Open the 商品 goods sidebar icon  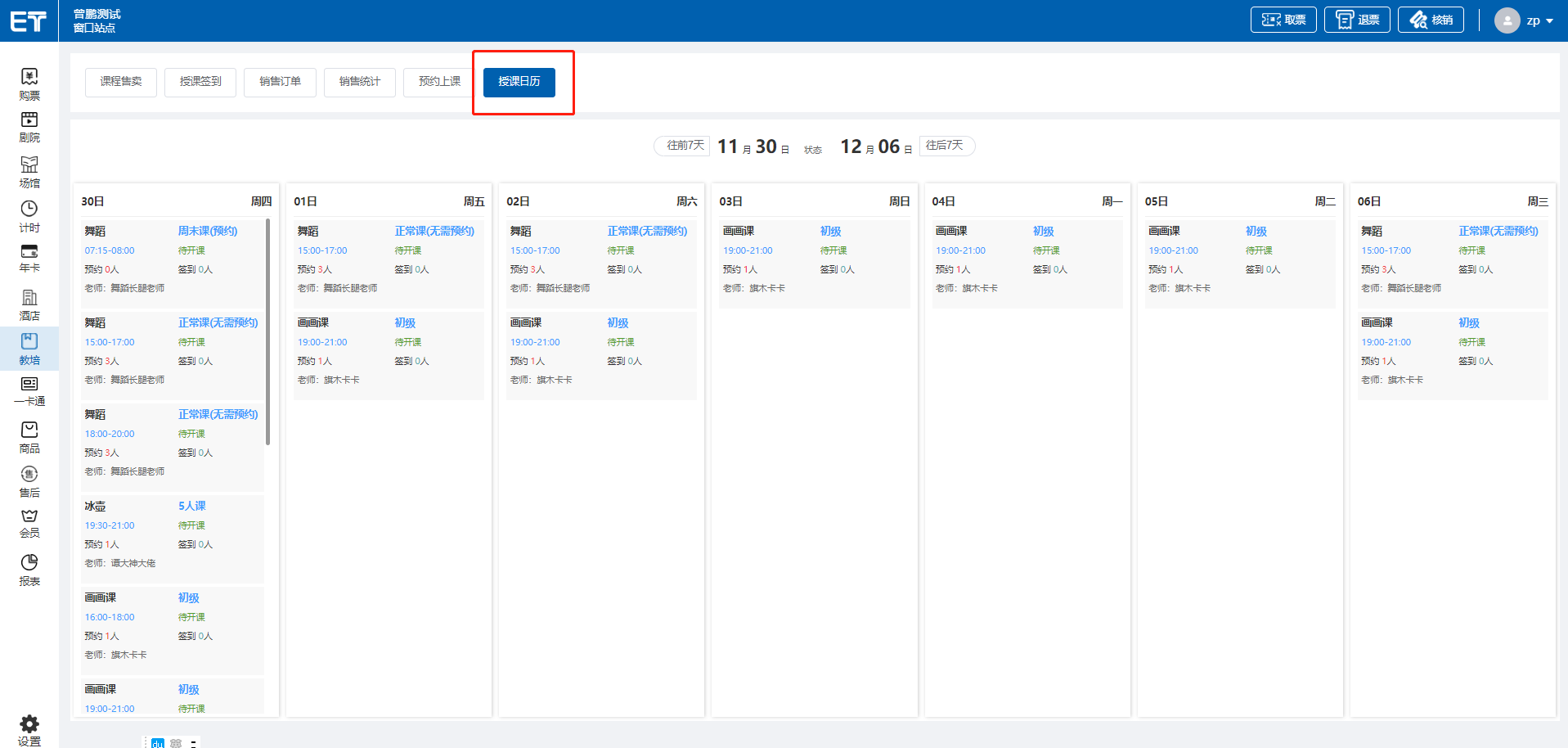[29, 430]
